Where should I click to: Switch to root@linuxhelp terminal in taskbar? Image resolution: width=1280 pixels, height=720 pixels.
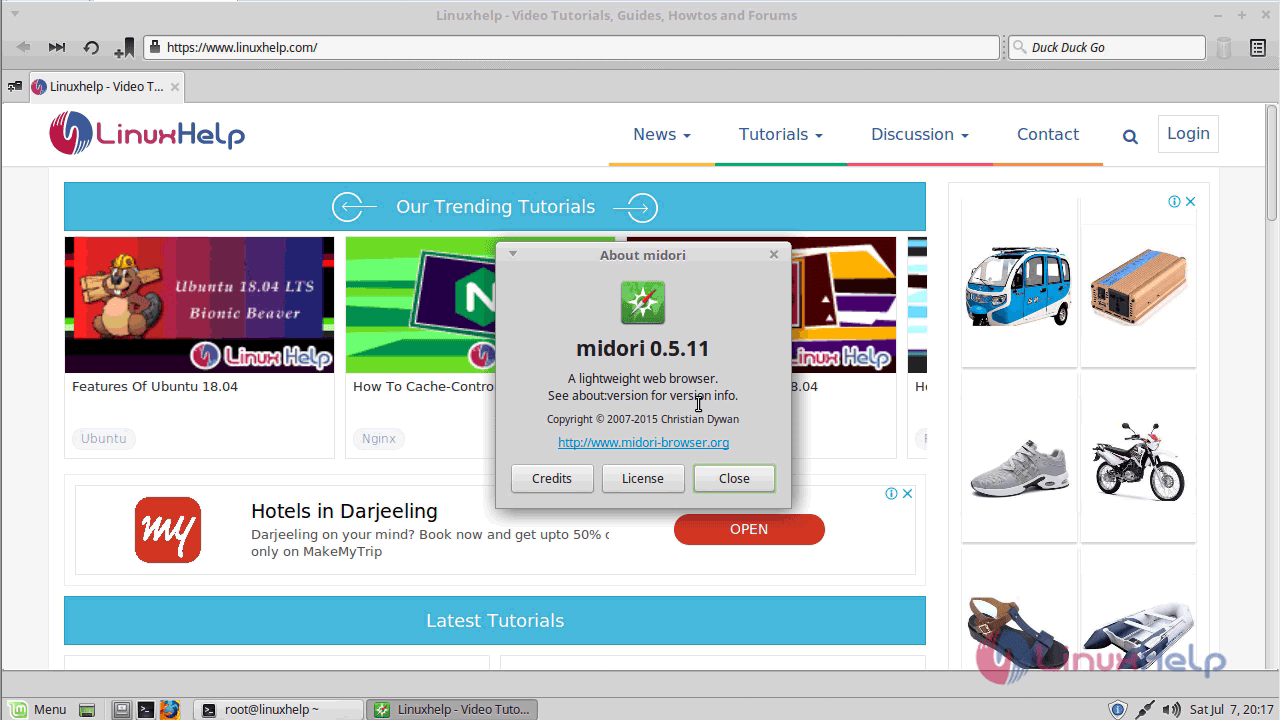pos(278,709)
